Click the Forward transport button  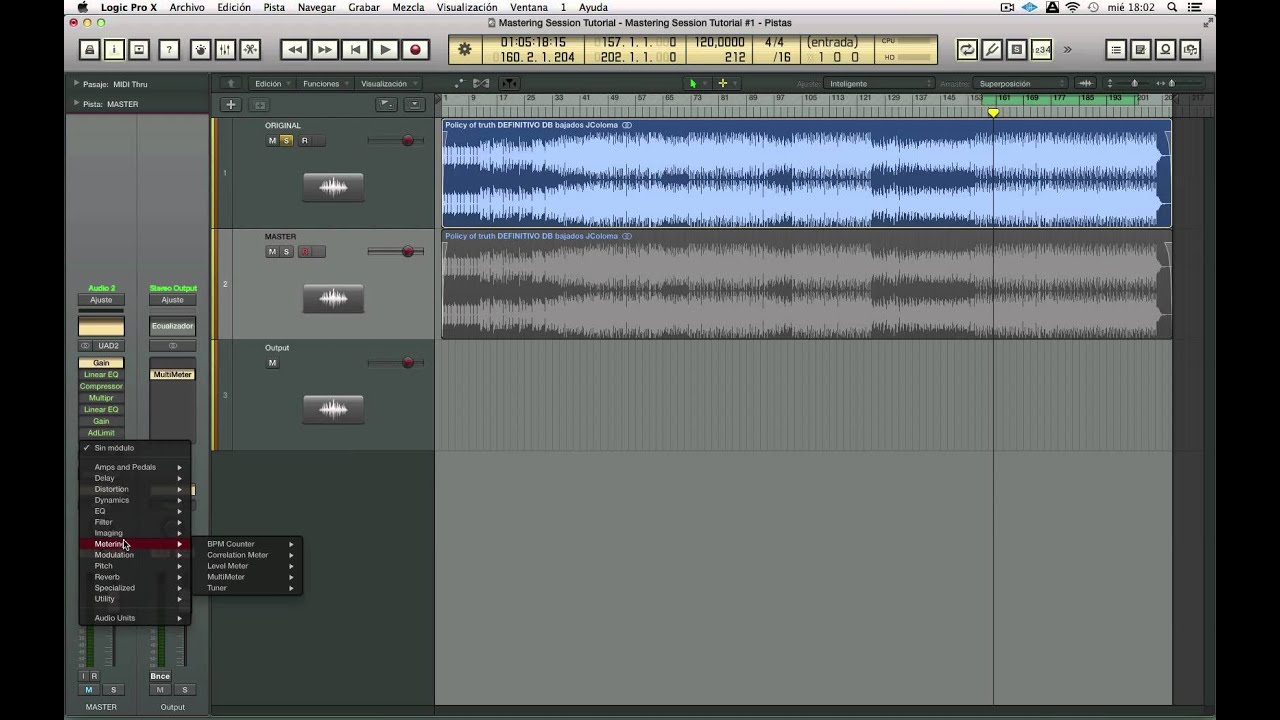[x=324, y=49]
